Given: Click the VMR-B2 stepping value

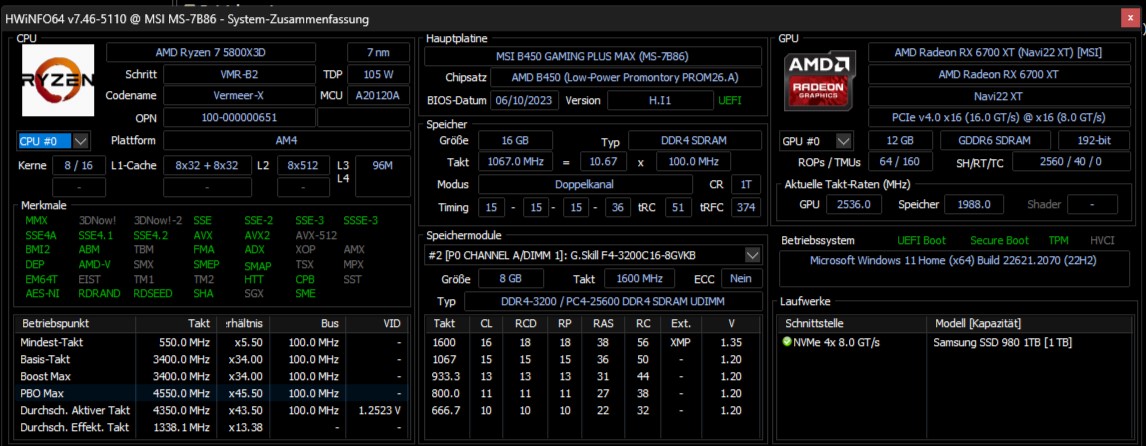Looking at the screenshot, I should click(x=239, y=75).
